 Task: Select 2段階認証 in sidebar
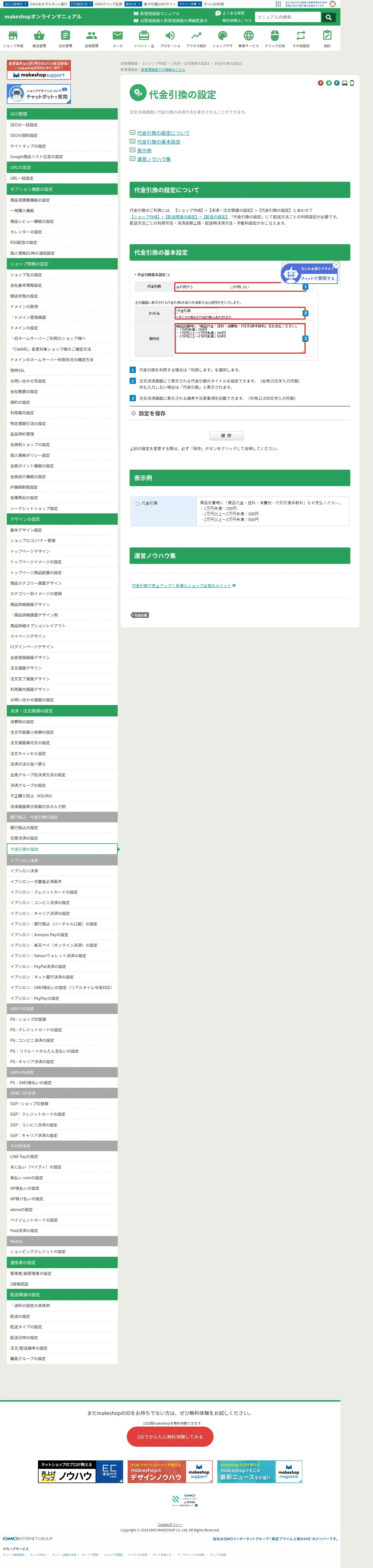point(62,1284)
